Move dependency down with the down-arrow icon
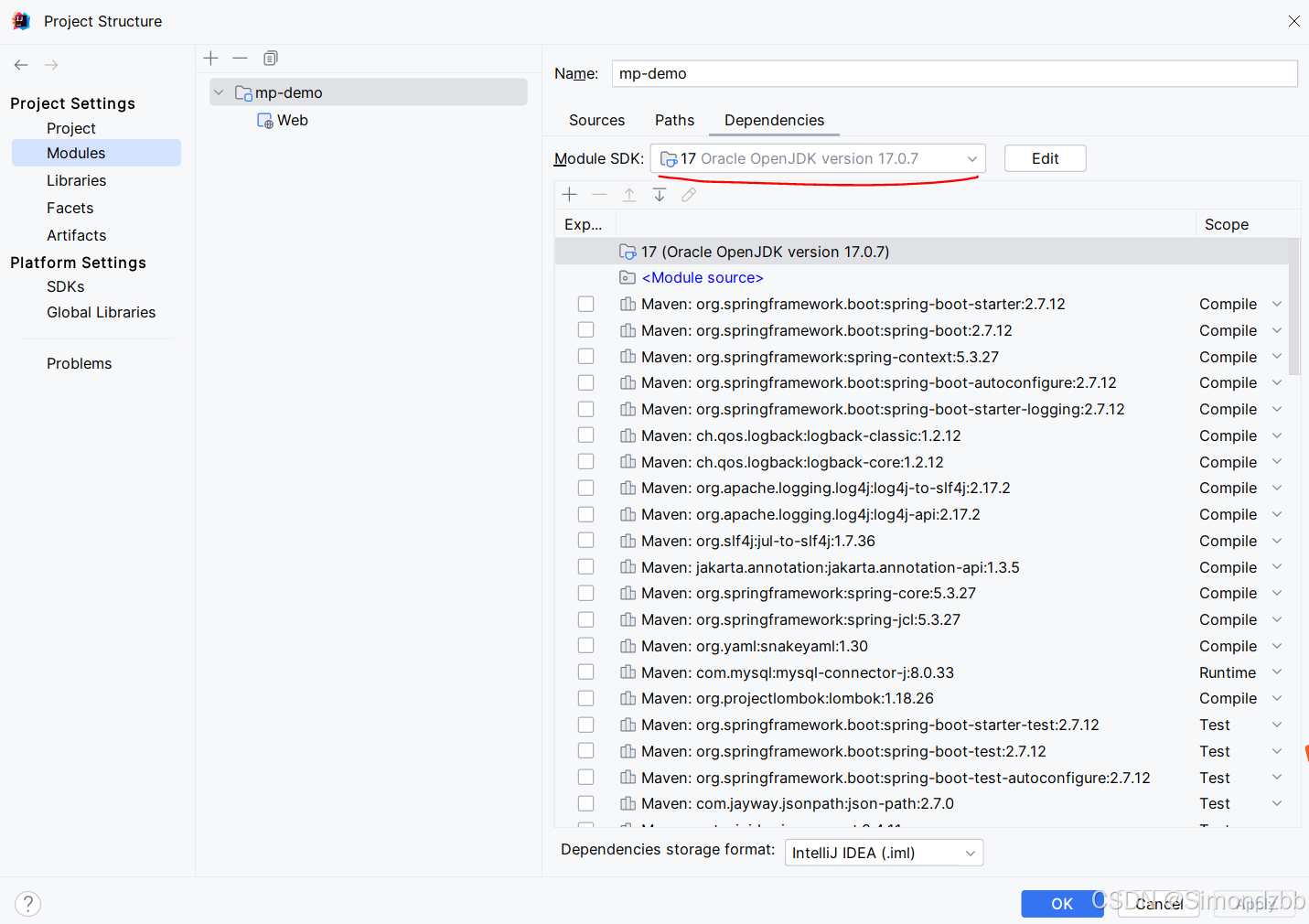1309x924 pixels. click(659, 194)
